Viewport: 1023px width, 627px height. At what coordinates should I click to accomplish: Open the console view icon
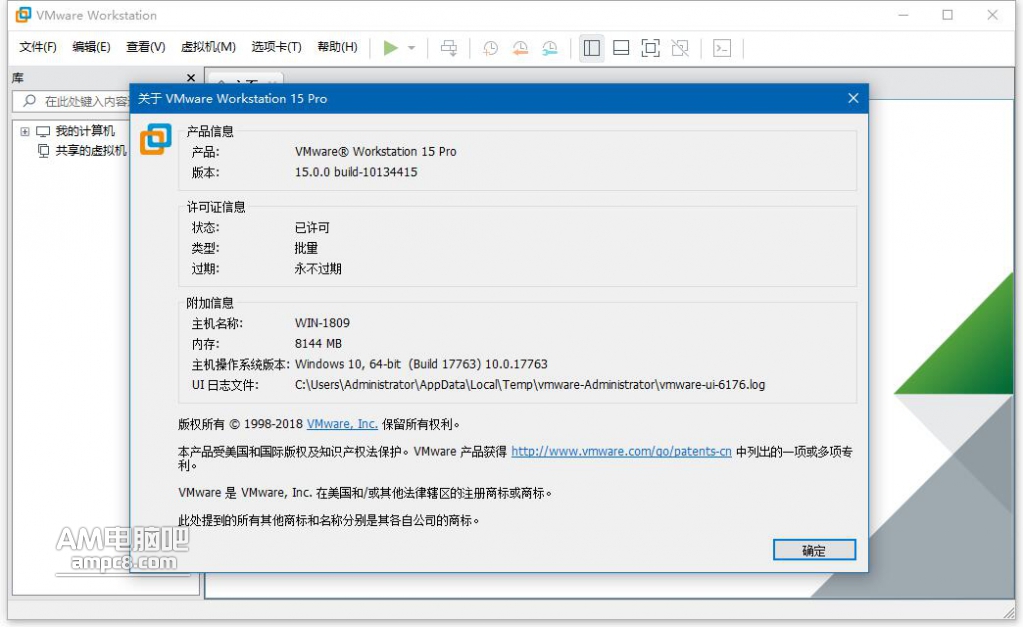coord(722,48)
